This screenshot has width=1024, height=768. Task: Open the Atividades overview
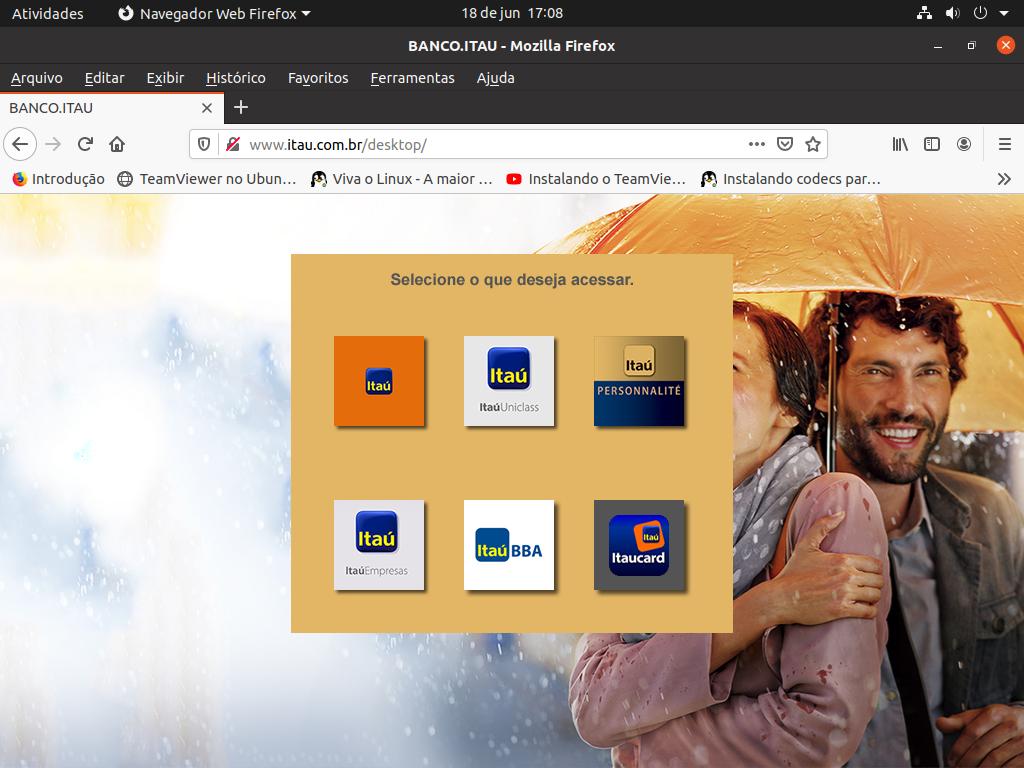(x=48, y=13)
